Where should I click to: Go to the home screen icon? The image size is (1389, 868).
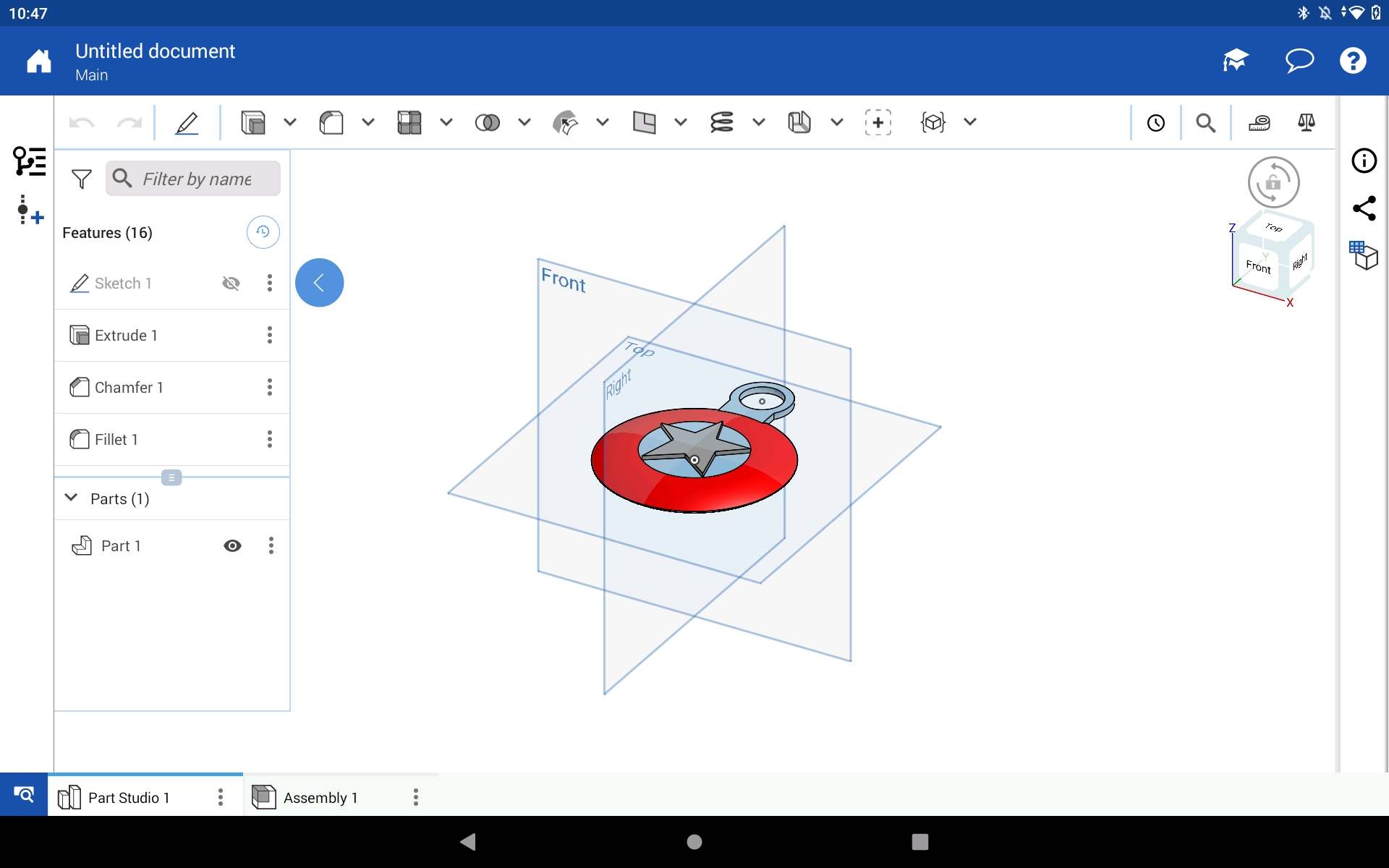pyautogui.click(x=39, y=61)
